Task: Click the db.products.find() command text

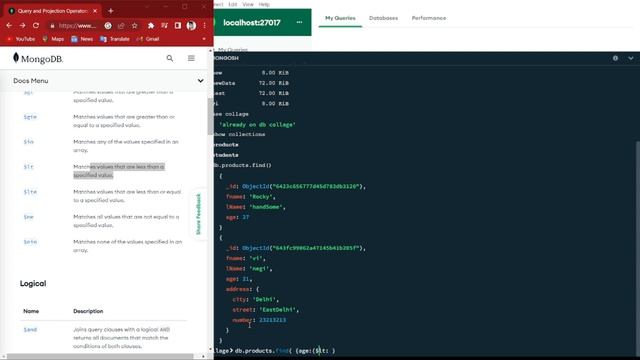Action: click(242, 165)
